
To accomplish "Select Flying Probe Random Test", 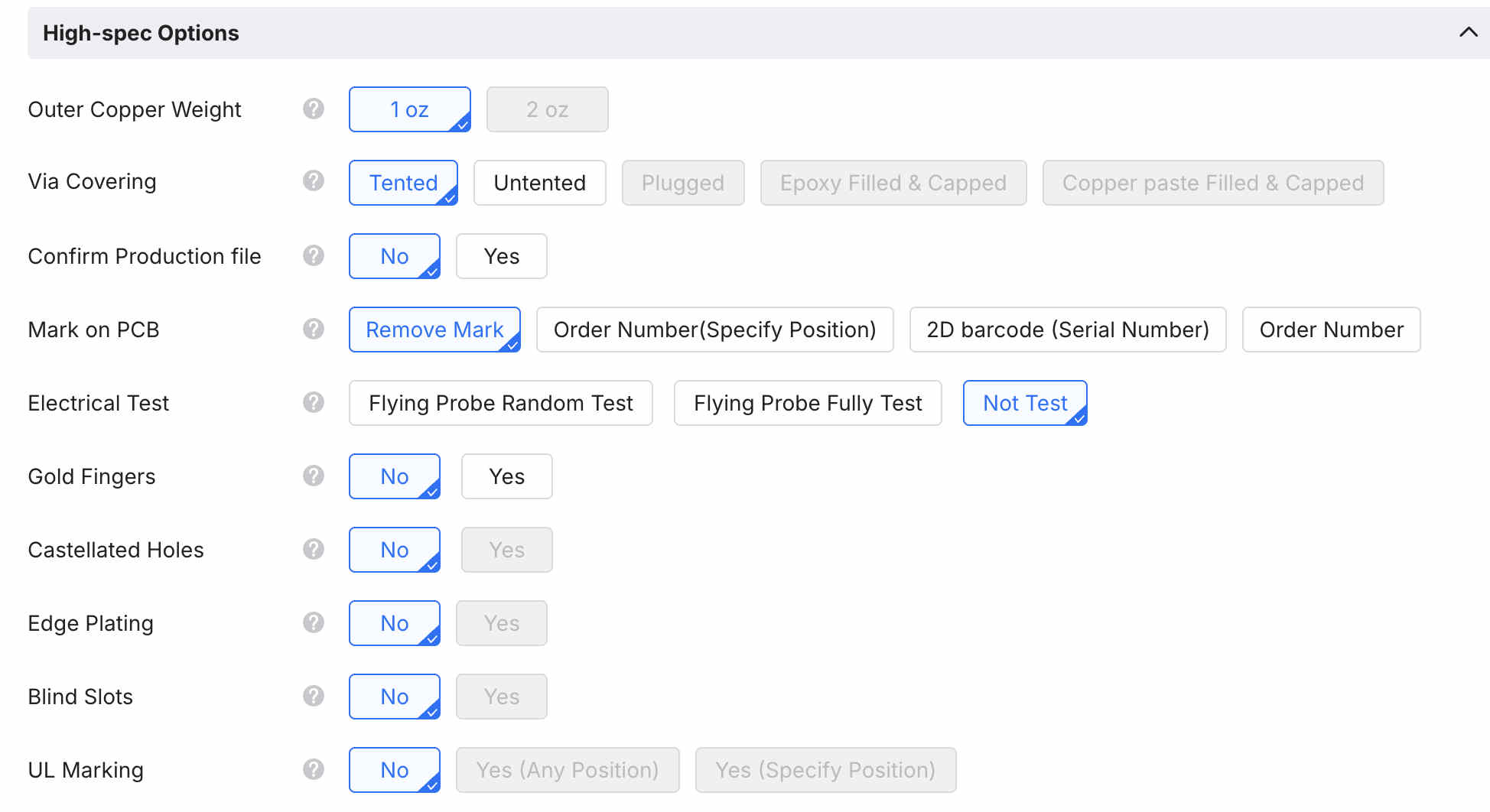I will (500, 403).
